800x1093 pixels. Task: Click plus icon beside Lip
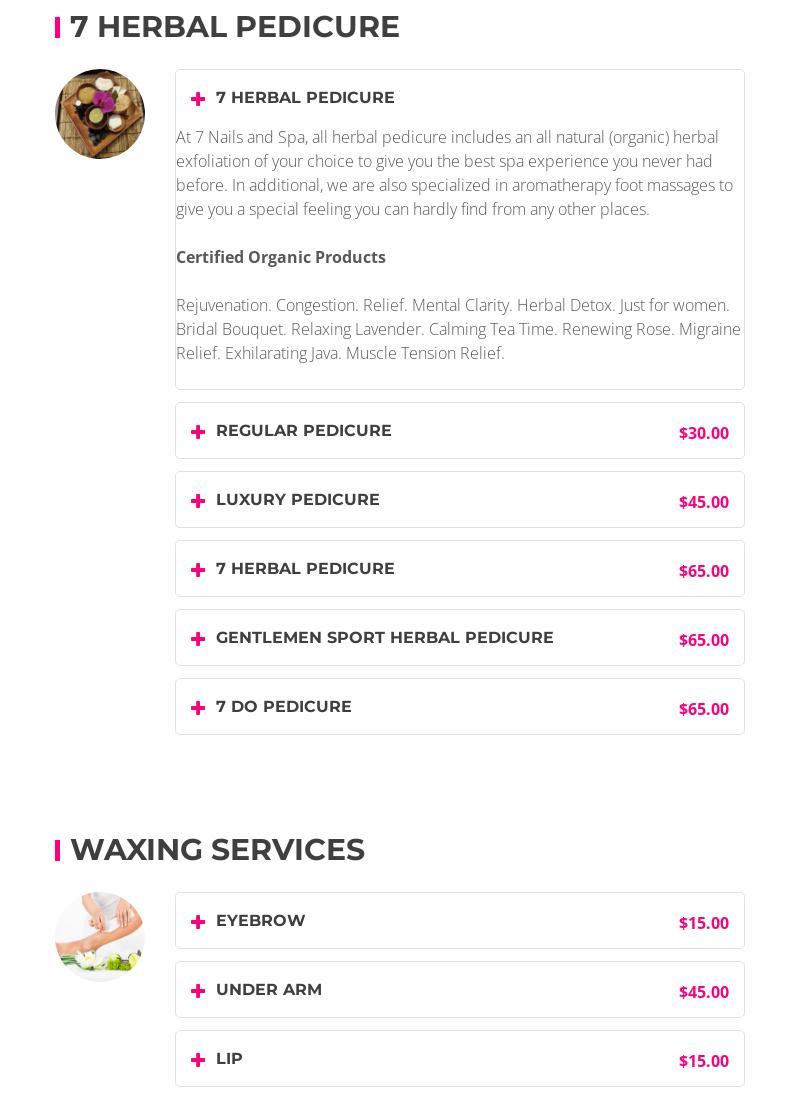coord(198,1060)
